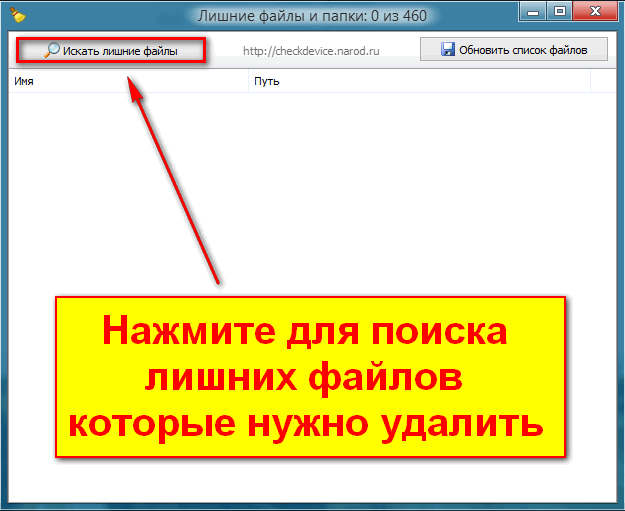Click the magnifier icon on the search button

pyautogui.click(x=52, y=50)
